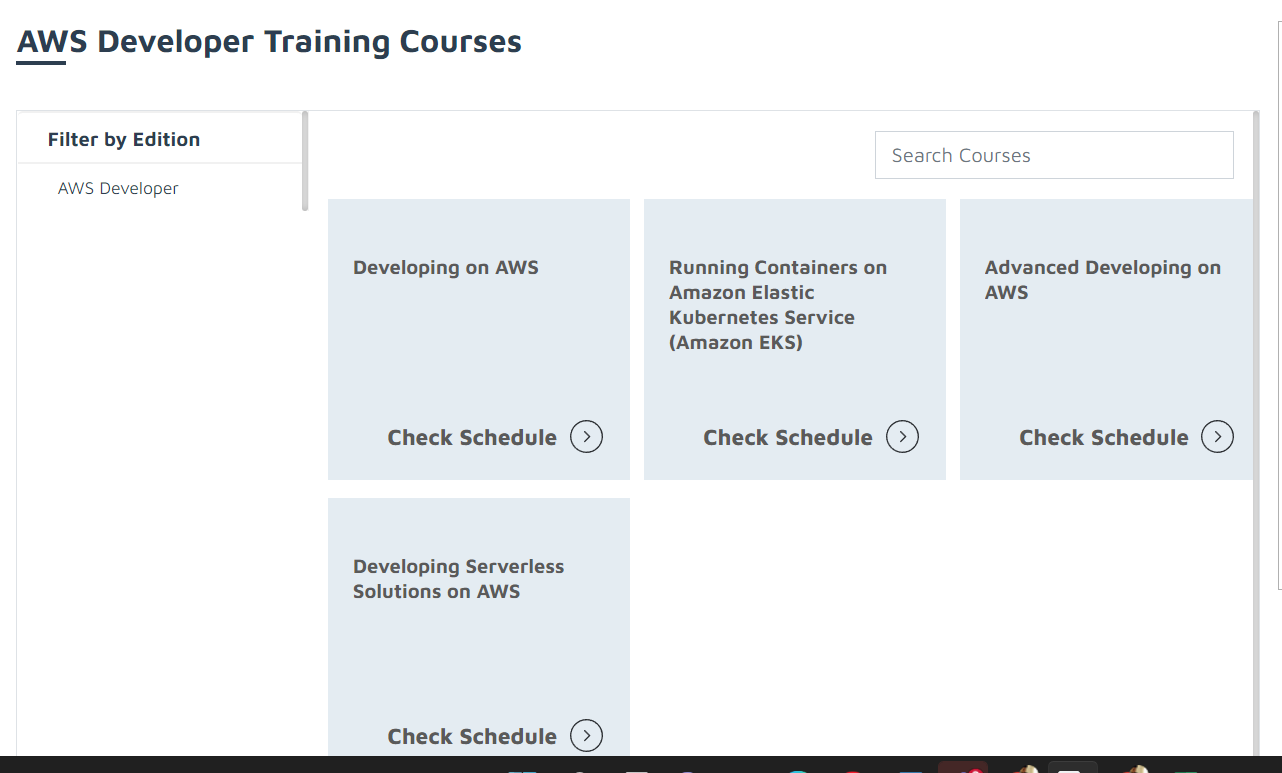Viewport: 1282px width, 773px height.
Task: Select Running Containers on Amazon EKS title
Action: pos(778,305)
